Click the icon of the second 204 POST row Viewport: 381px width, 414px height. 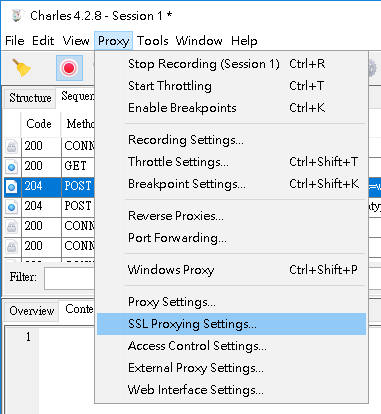[x=12, y=207]
